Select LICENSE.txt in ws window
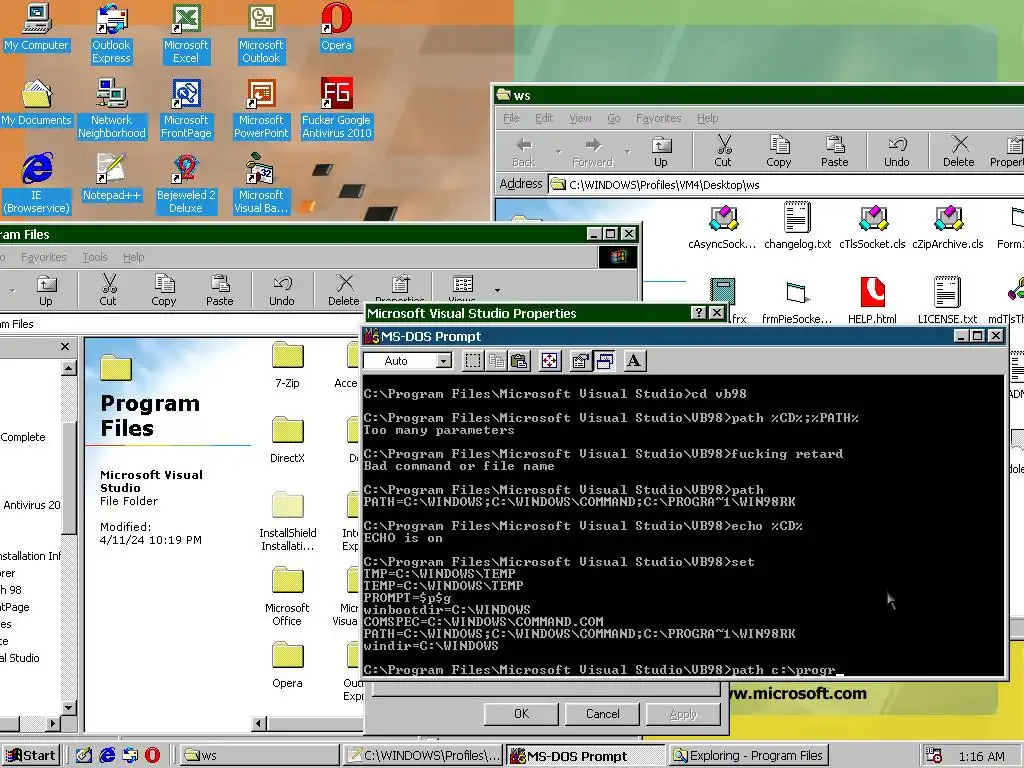Viewport: 1024px width, 768px height. click(947, 300)
